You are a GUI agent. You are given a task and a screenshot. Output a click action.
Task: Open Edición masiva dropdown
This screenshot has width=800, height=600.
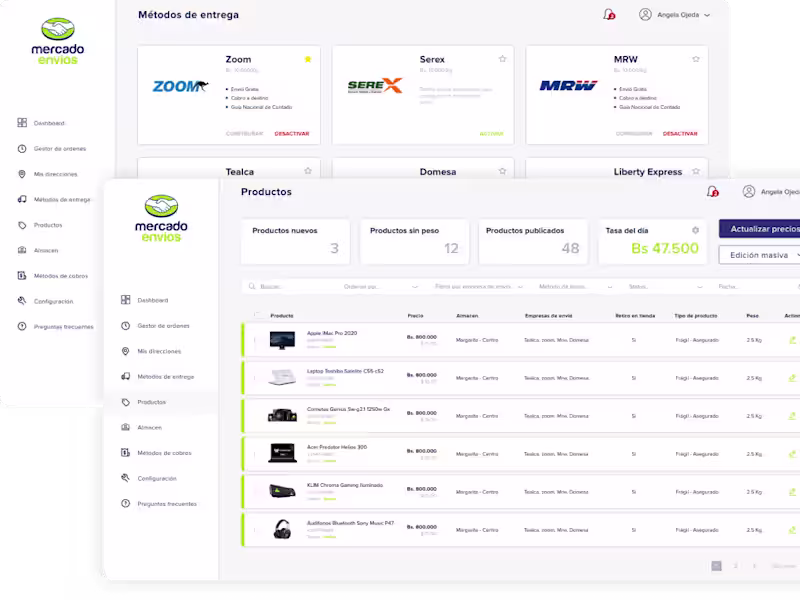(x=760, y=255)
